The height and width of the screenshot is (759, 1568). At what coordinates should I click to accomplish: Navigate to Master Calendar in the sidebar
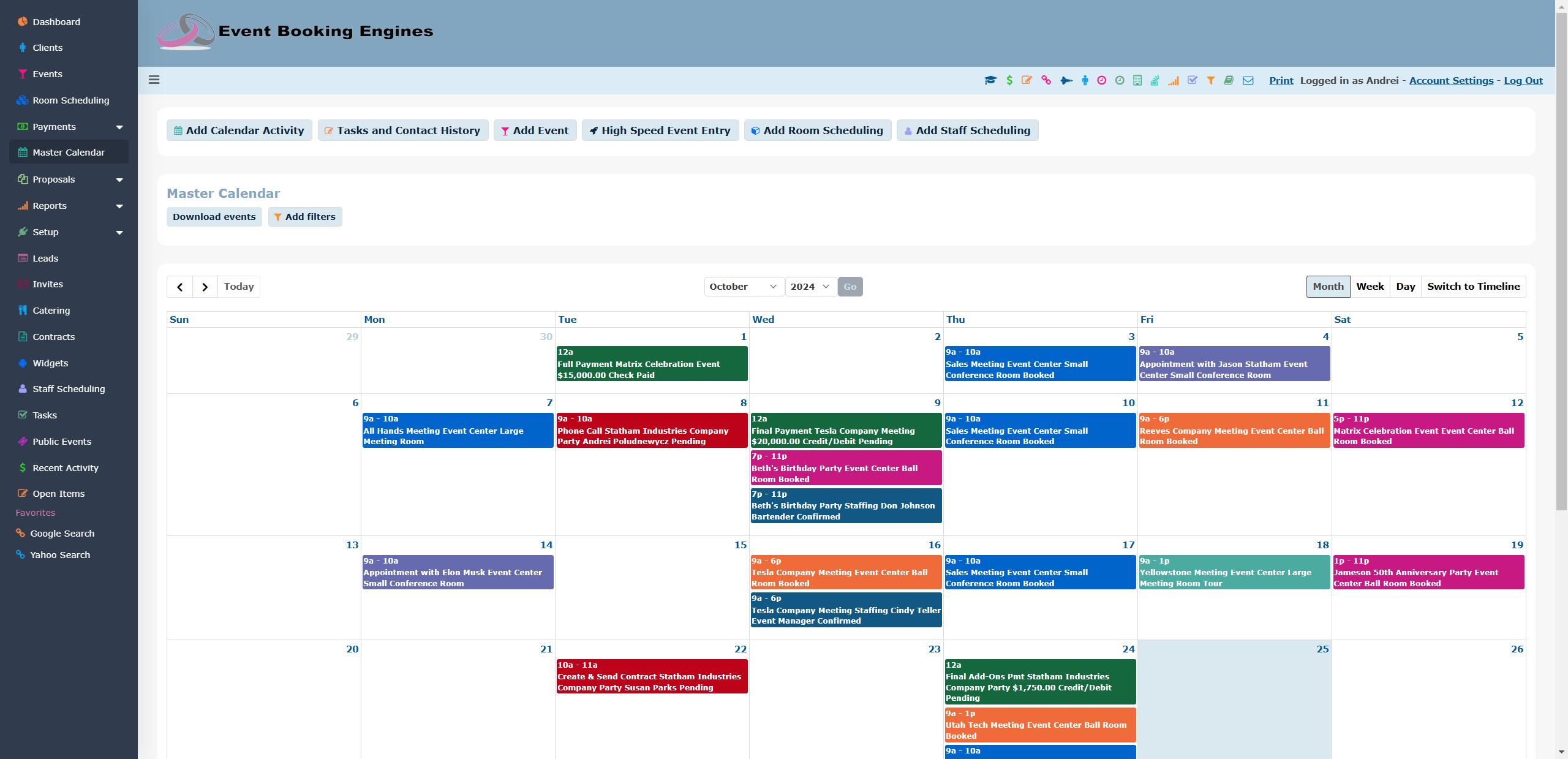(69, 152)
